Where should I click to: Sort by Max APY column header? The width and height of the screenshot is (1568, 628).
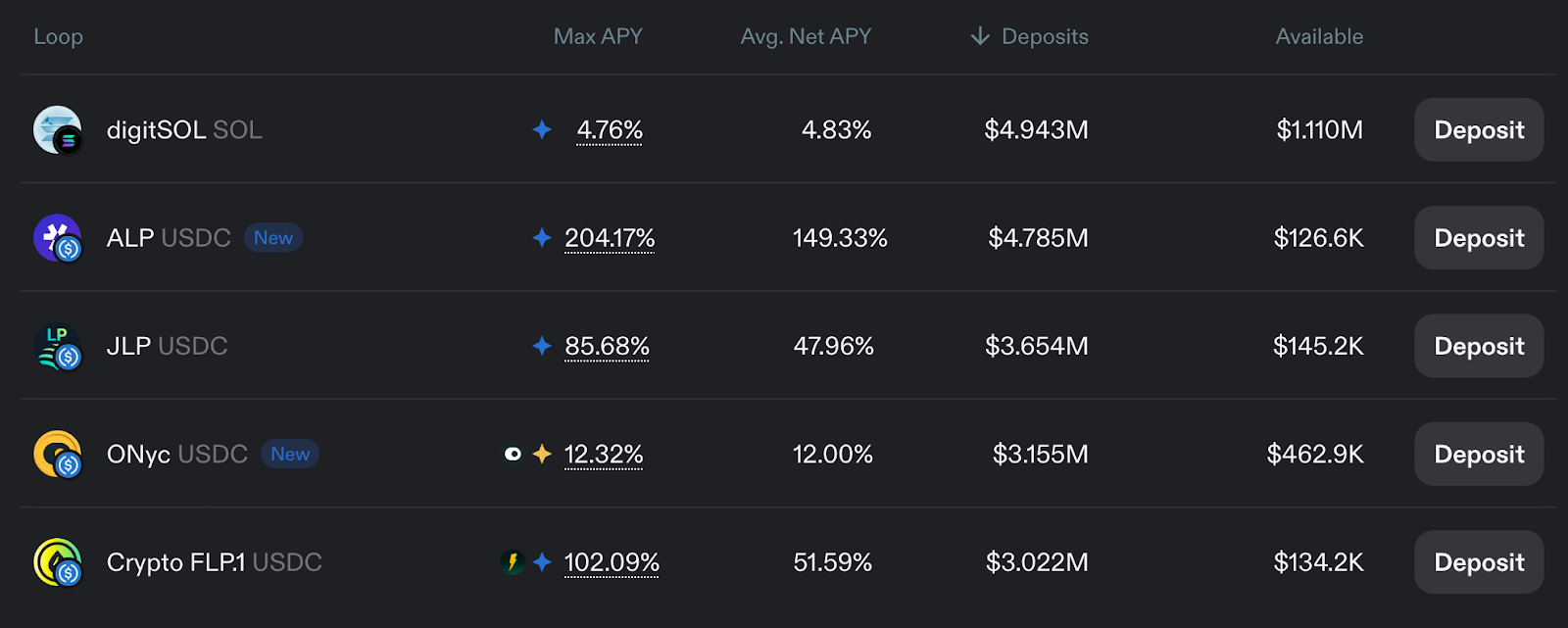pos(598,36)
